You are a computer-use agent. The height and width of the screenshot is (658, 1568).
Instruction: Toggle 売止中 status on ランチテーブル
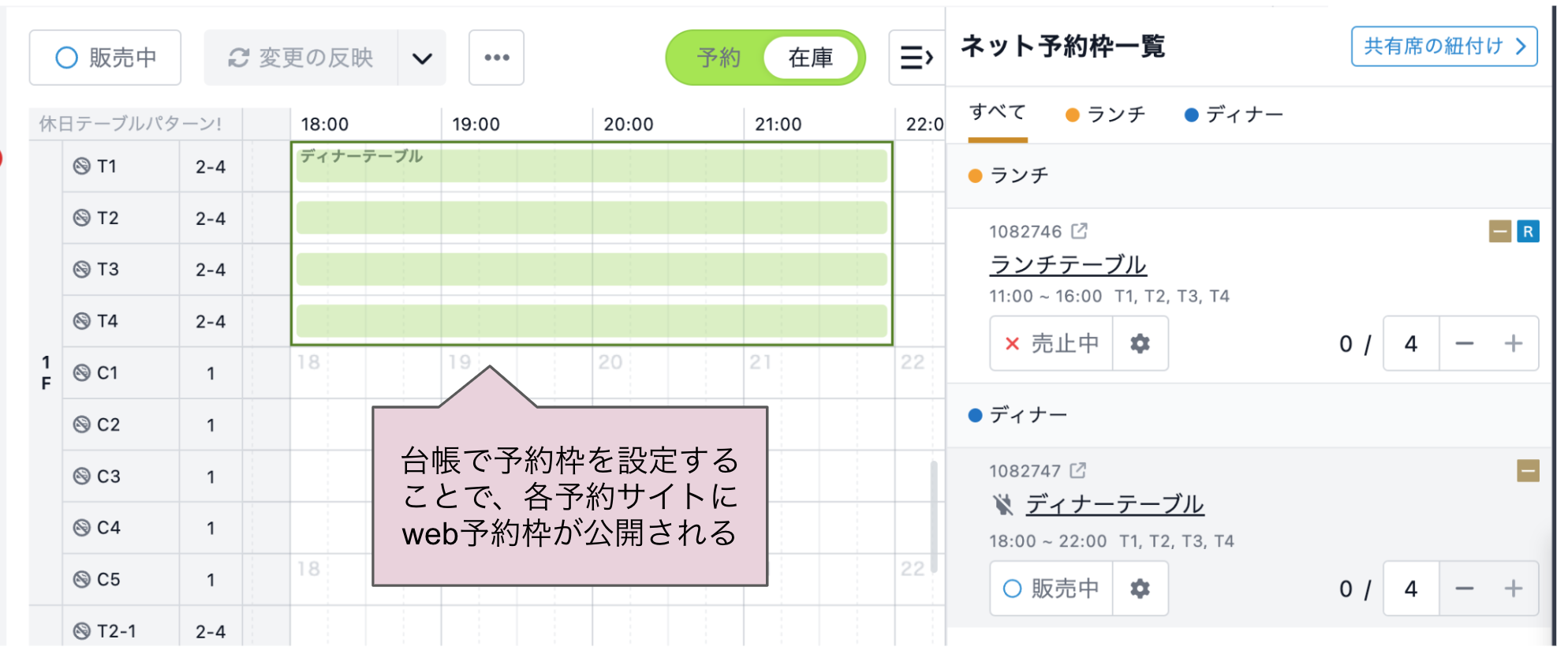1051,343
